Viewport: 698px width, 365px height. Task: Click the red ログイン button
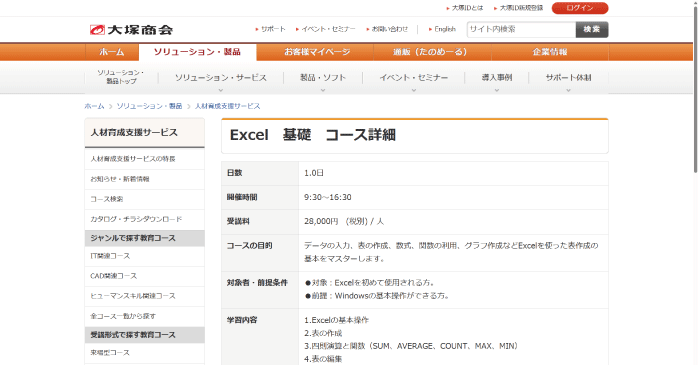point(580,8)
